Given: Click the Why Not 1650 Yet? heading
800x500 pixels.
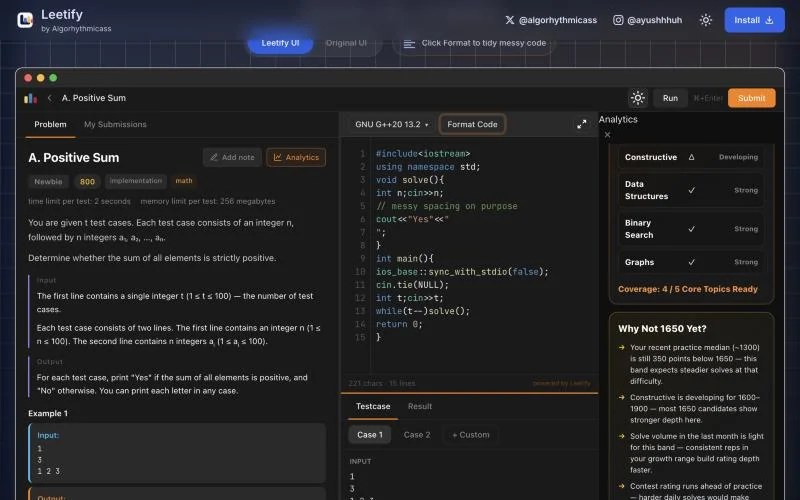Looking at the screenshot, I should (x=662, y=329).
